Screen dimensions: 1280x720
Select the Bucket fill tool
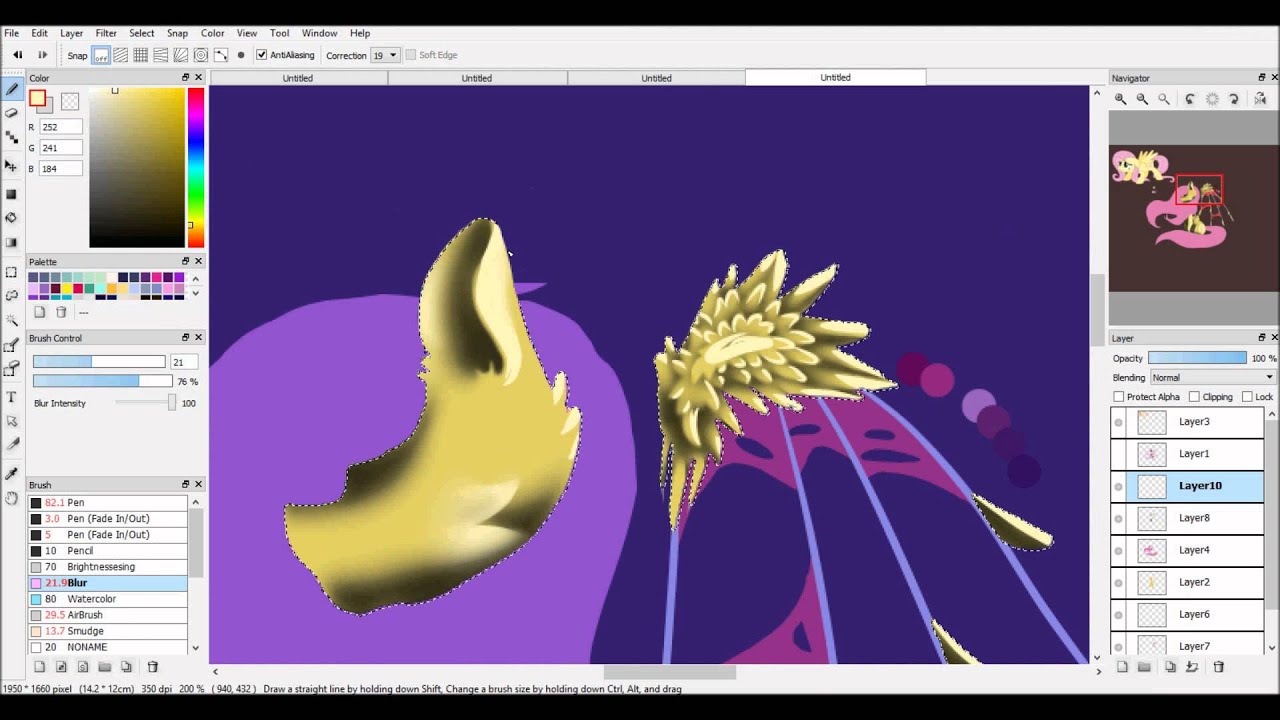[x=12, y=217]
